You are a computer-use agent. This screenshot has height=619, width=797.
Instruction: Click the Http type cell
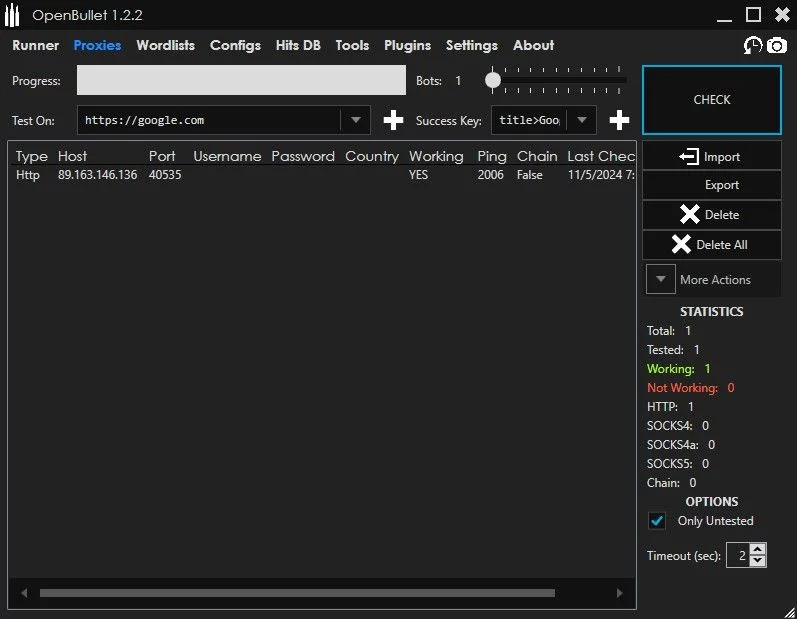click(x=27, y=175)
